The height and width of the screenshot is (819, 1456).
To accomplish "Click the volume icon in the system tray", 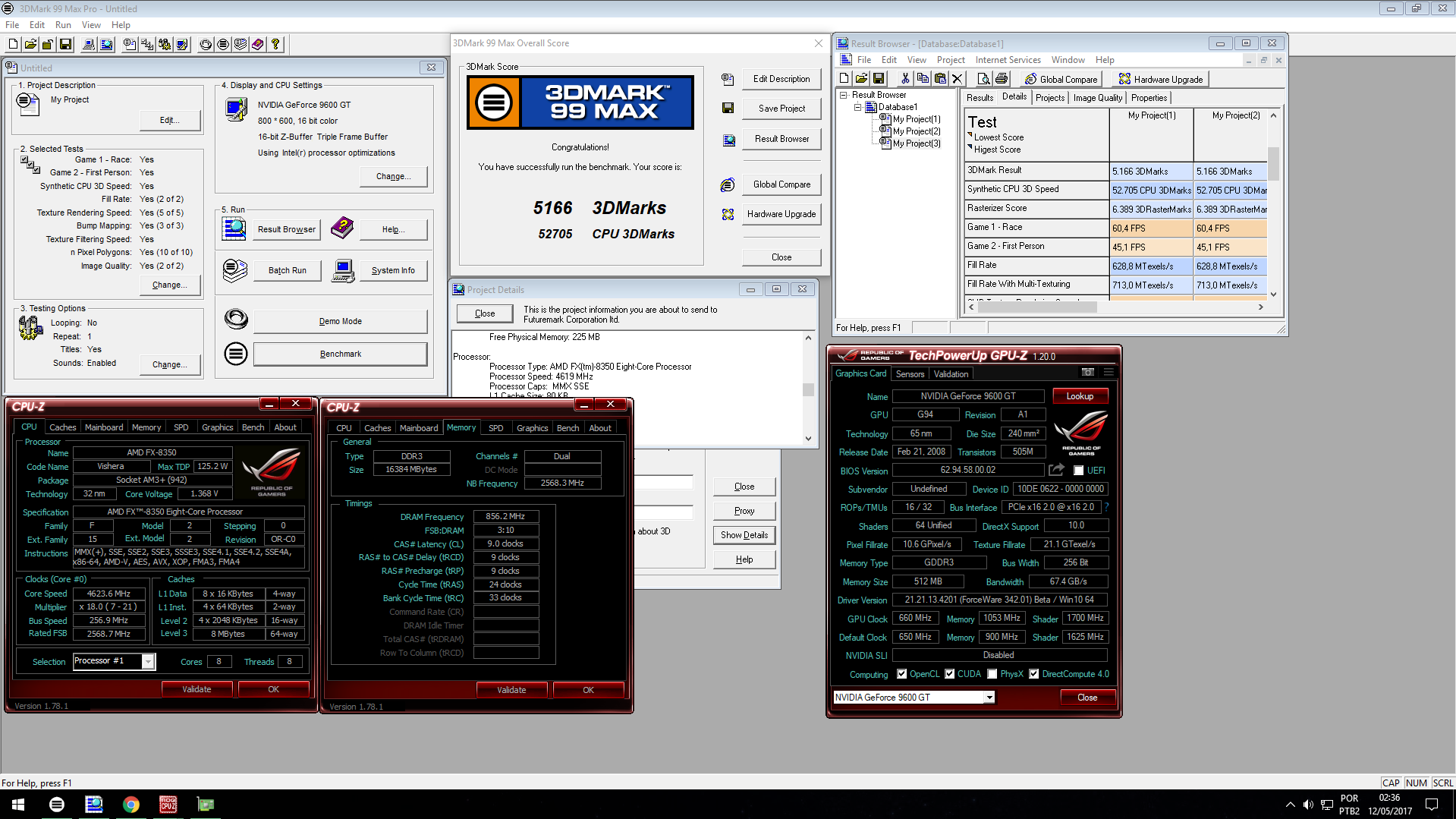I will 1308,805.
